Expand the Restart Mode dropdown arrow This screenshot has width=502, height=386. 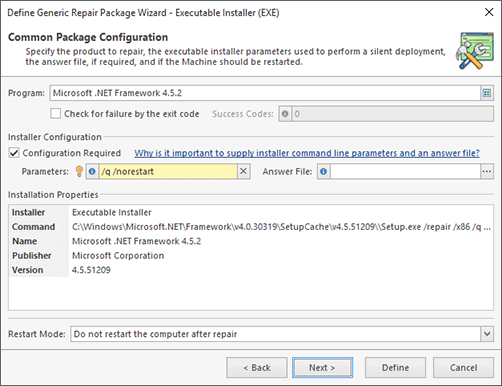pos(487,334)
